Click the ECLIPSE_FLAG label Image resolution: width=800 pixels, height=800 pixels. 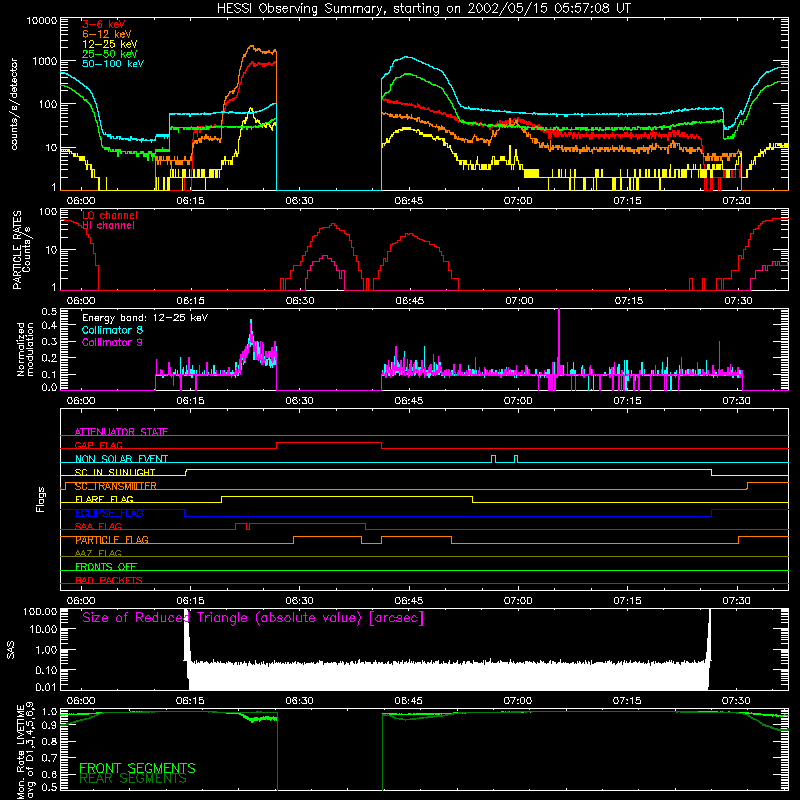[x=109, y=513]
